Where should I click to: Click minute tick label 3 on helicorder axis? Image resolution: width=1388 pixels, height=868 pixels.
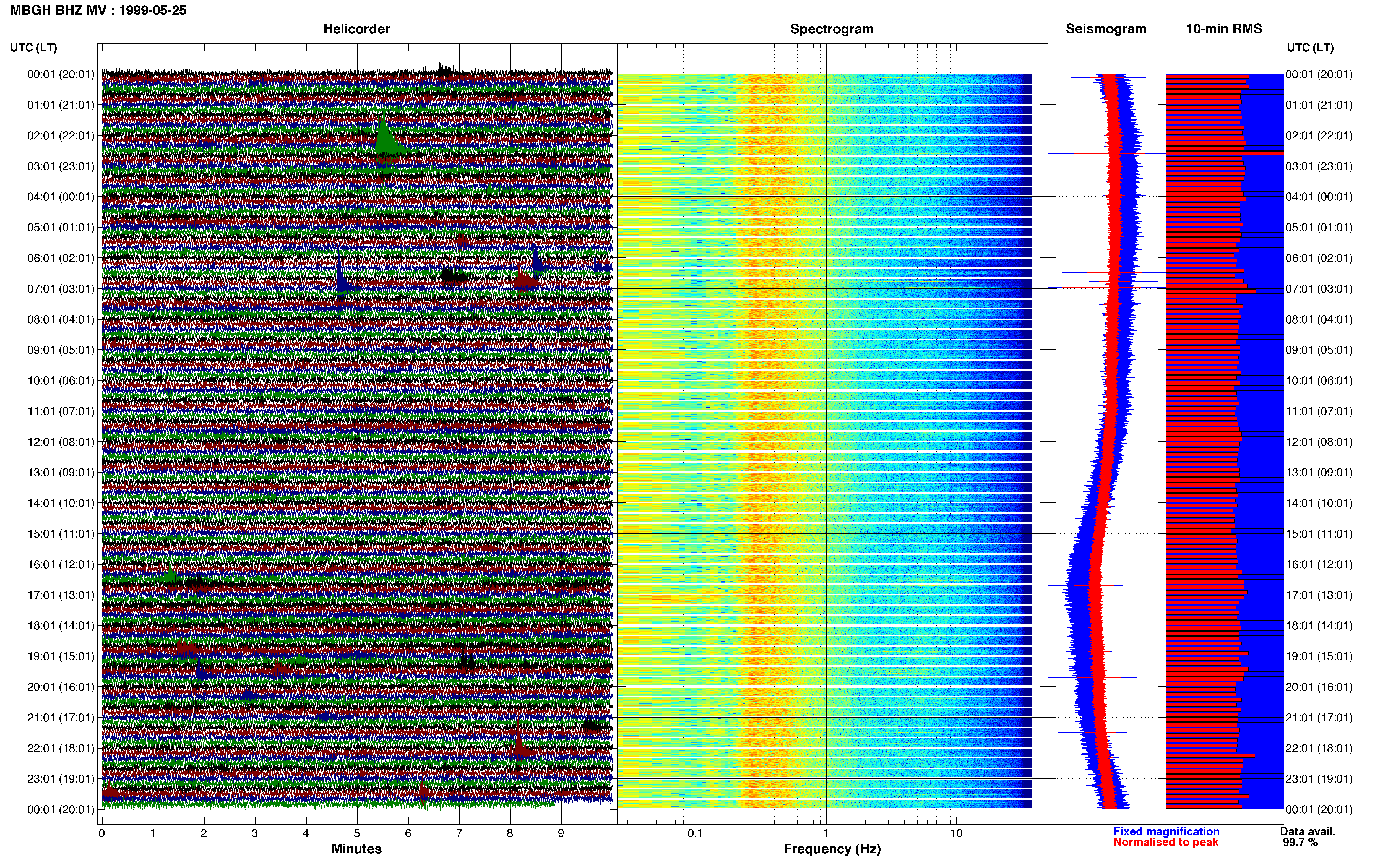(255, 833)
